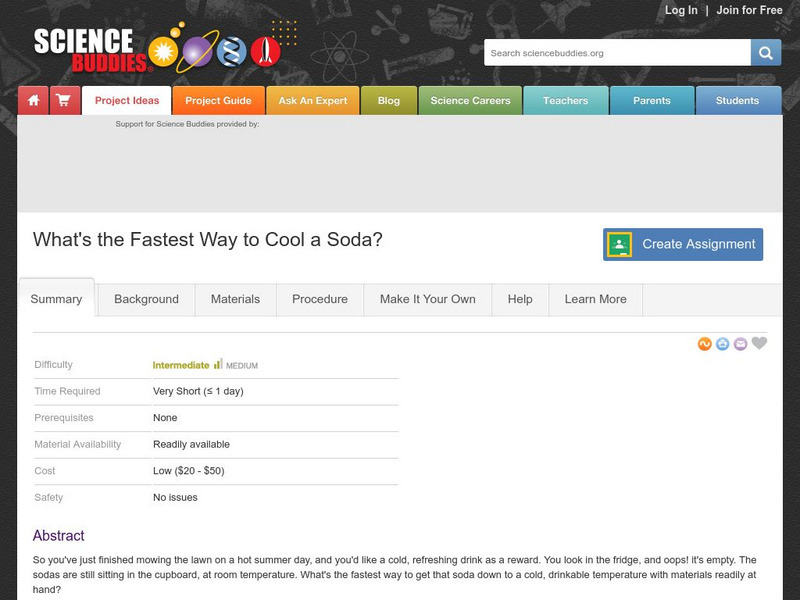Click the Low ($20 - $50) cost value
This screenshot has width=800, height=600.
click(x=189, y=471)
